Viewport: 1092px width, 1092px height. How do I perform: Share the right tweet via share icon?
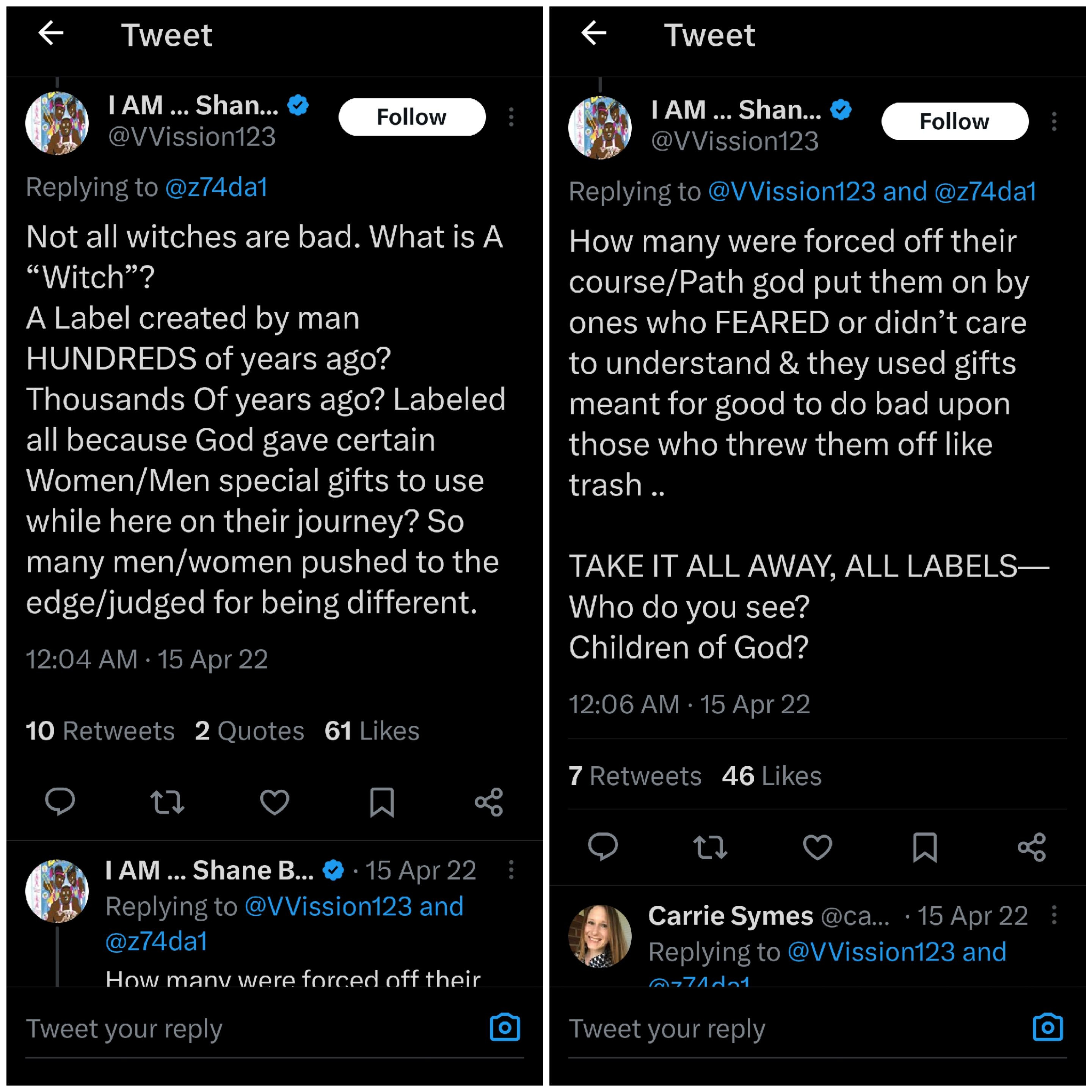pyautogui.click(x=1031, y=847)
